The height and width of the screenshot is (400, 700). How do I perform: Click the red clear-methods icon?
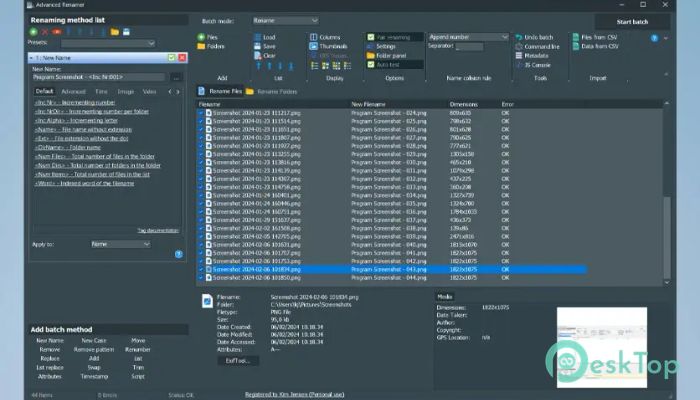(x=56, y=32)
